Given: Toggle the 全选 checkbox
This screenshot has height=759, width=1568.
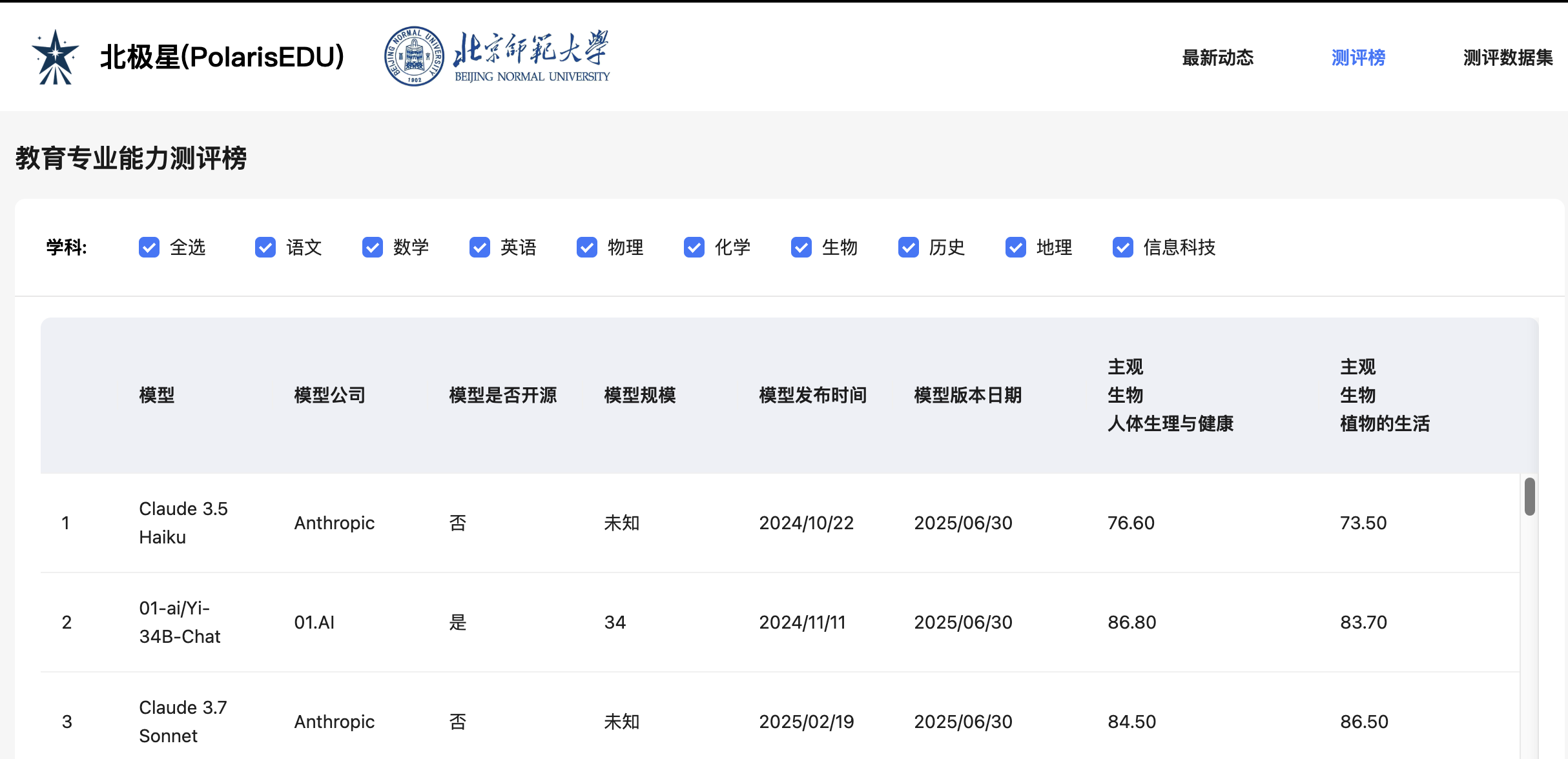Looking at the screenshot, I should click(x=149, y=247).
